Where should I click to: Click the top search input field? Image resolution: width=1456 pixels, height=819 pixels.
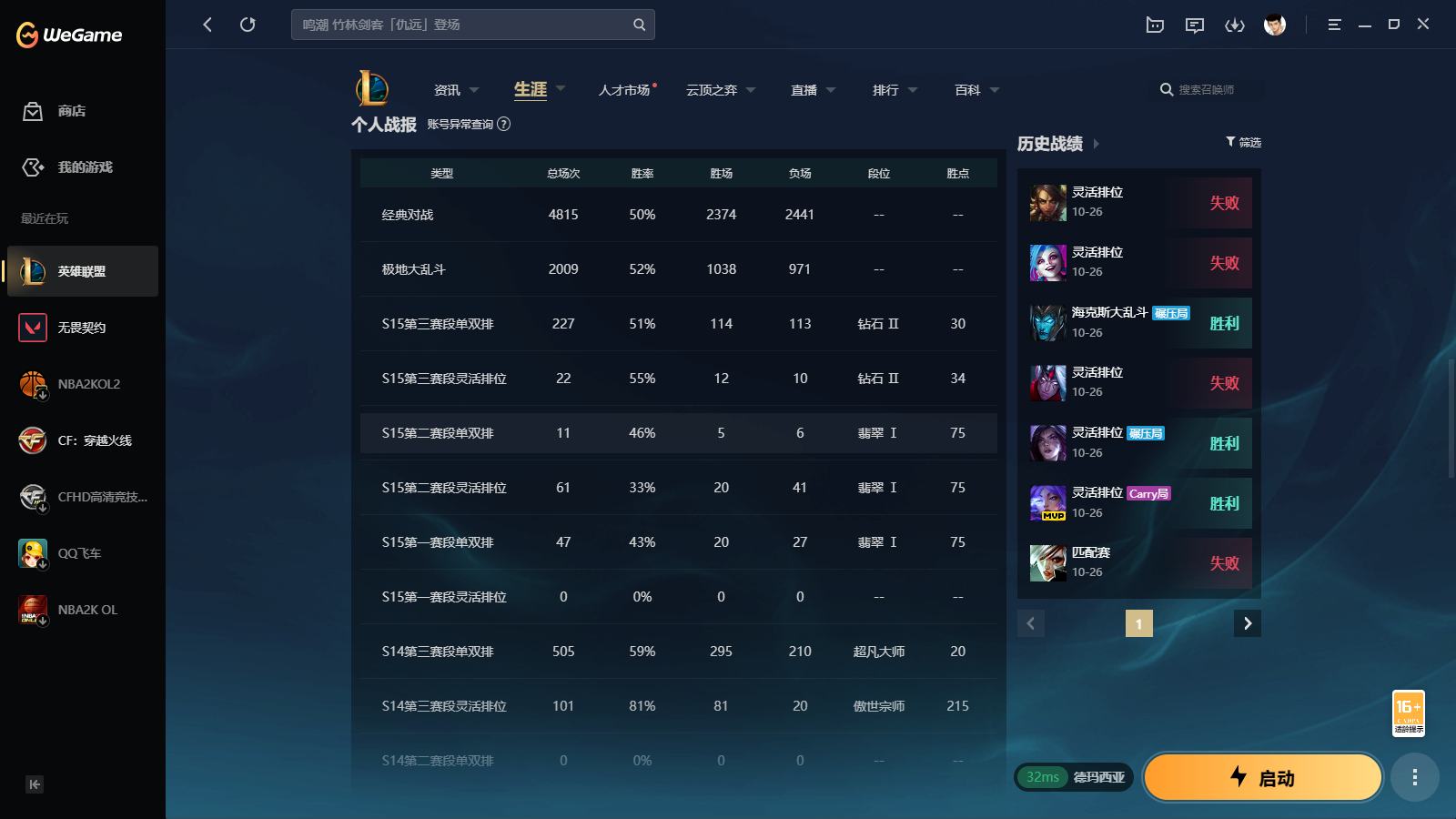[x=473, y=25]
